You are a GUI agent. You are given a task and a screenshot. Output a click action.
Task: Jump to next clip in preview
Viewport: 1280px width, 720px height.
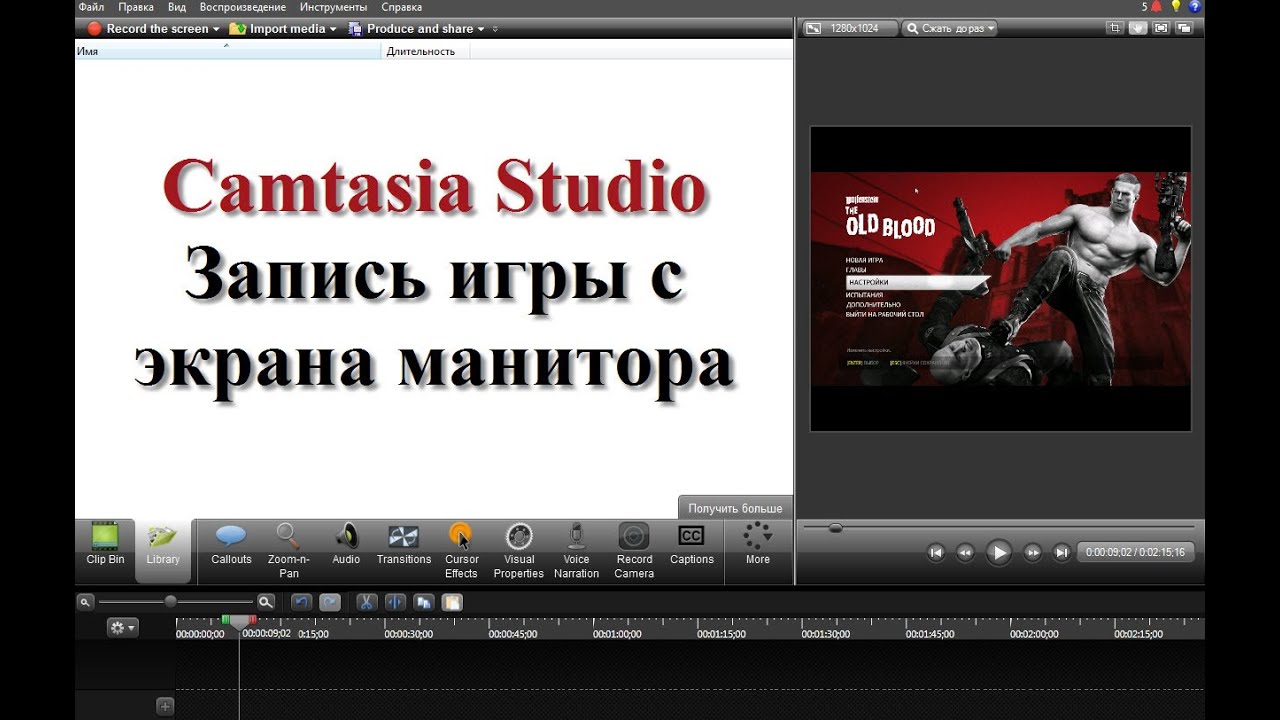(x=1062, y=552)
